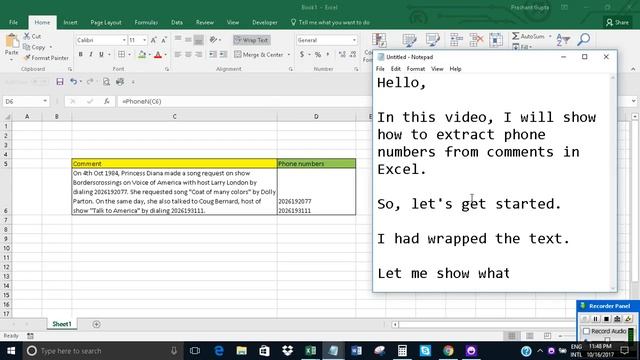The height and width of the screenshot is (360, 640).
Task: Click the Windows Start button
Action: [11, 351]
